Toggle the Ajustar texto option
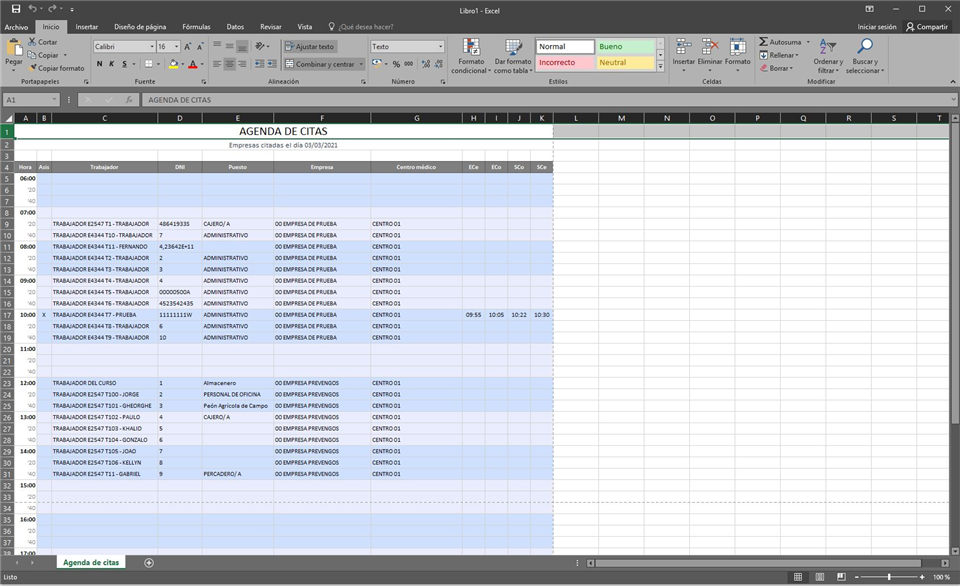 pyautogui.click(x=309, y=47)
